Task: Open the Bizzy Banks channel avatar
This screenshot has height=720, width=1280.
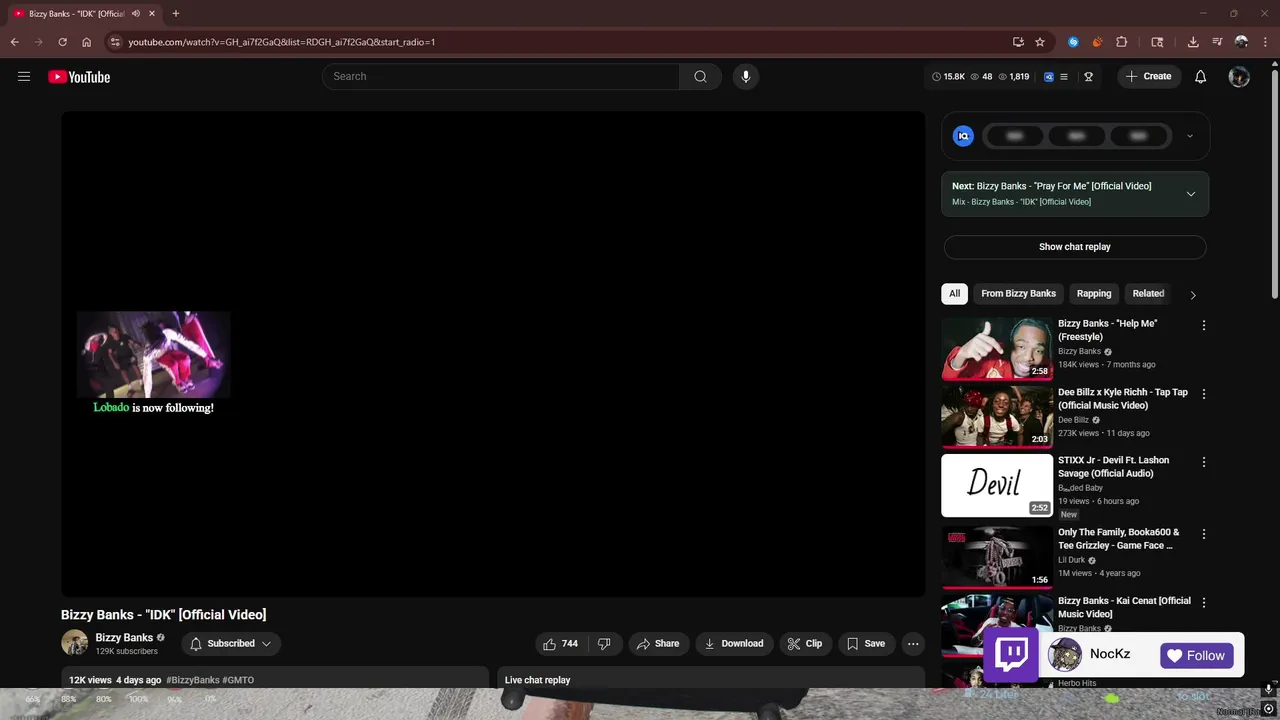Action: coord(75,644)
